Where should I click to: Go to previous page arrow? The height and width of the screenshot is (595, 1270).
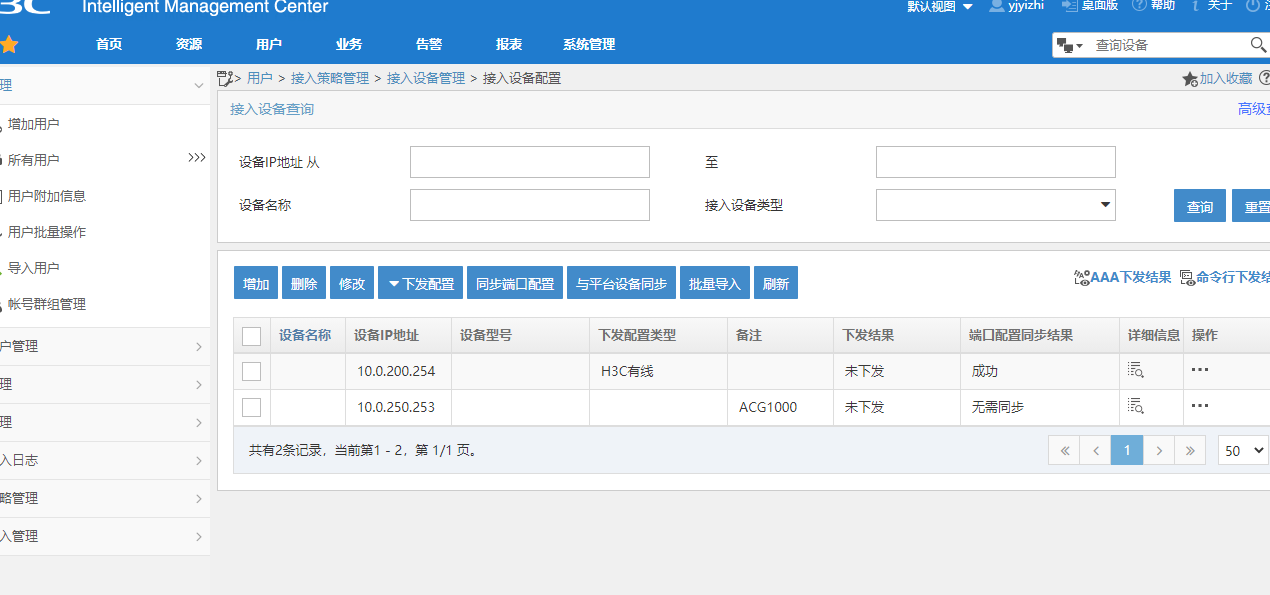click(x=1095, y=451)
